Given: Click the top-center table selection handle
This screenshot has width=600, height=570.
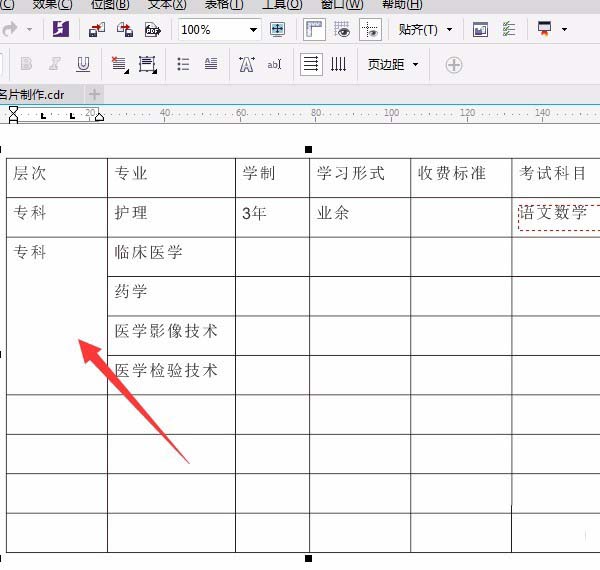Looking at the screenshot, I should click(308, 149).
